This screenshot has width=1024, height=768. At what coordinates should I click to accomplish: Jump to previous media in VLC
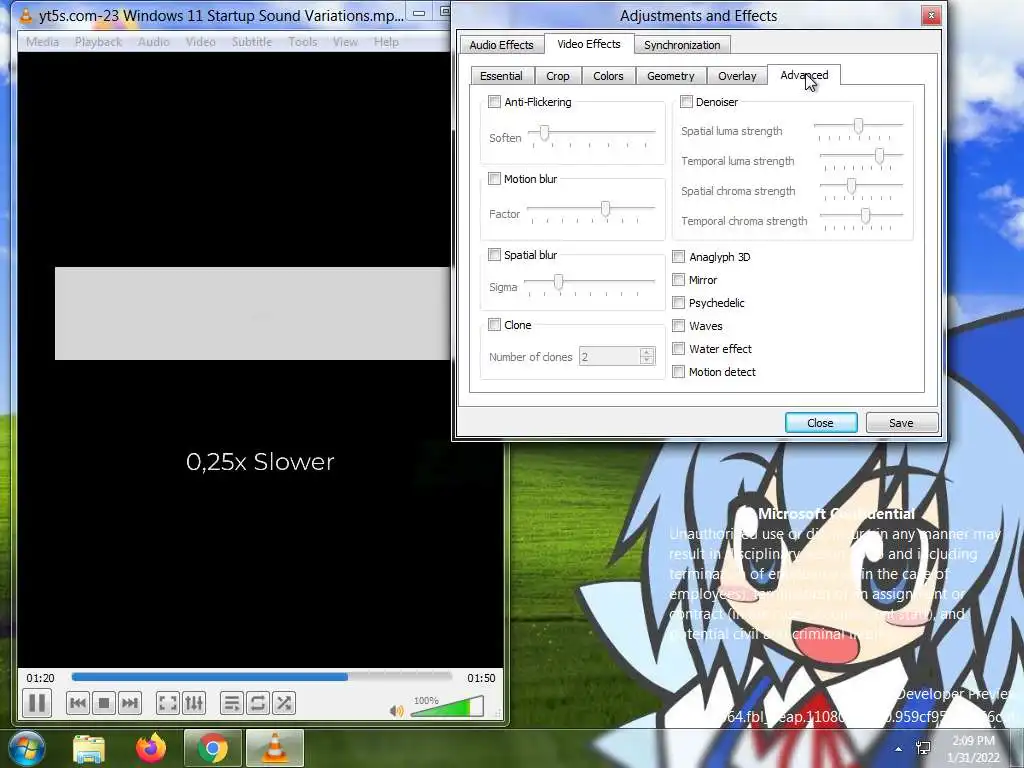(x=78, y=703)
